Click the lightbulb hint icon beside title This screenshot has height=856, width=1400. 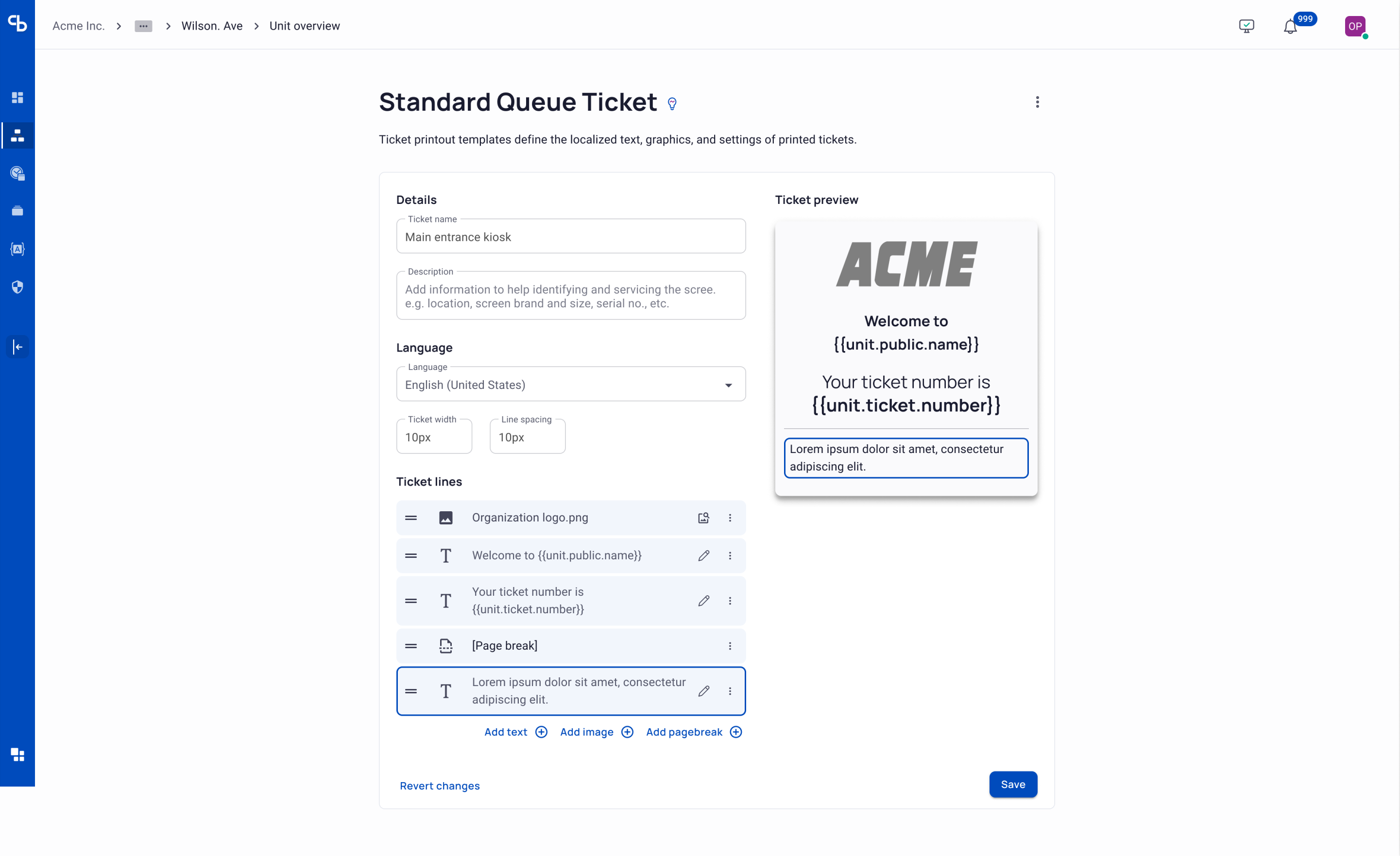[x=672, y=103]
